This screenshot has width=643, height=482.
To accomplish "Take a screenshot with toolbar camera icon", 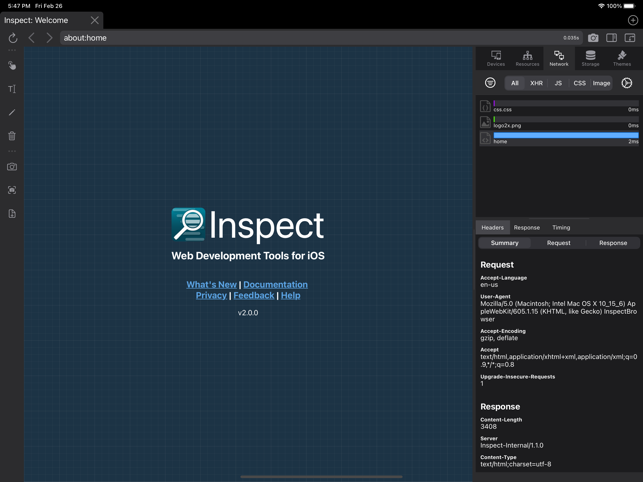I will [x=593, y=38].
